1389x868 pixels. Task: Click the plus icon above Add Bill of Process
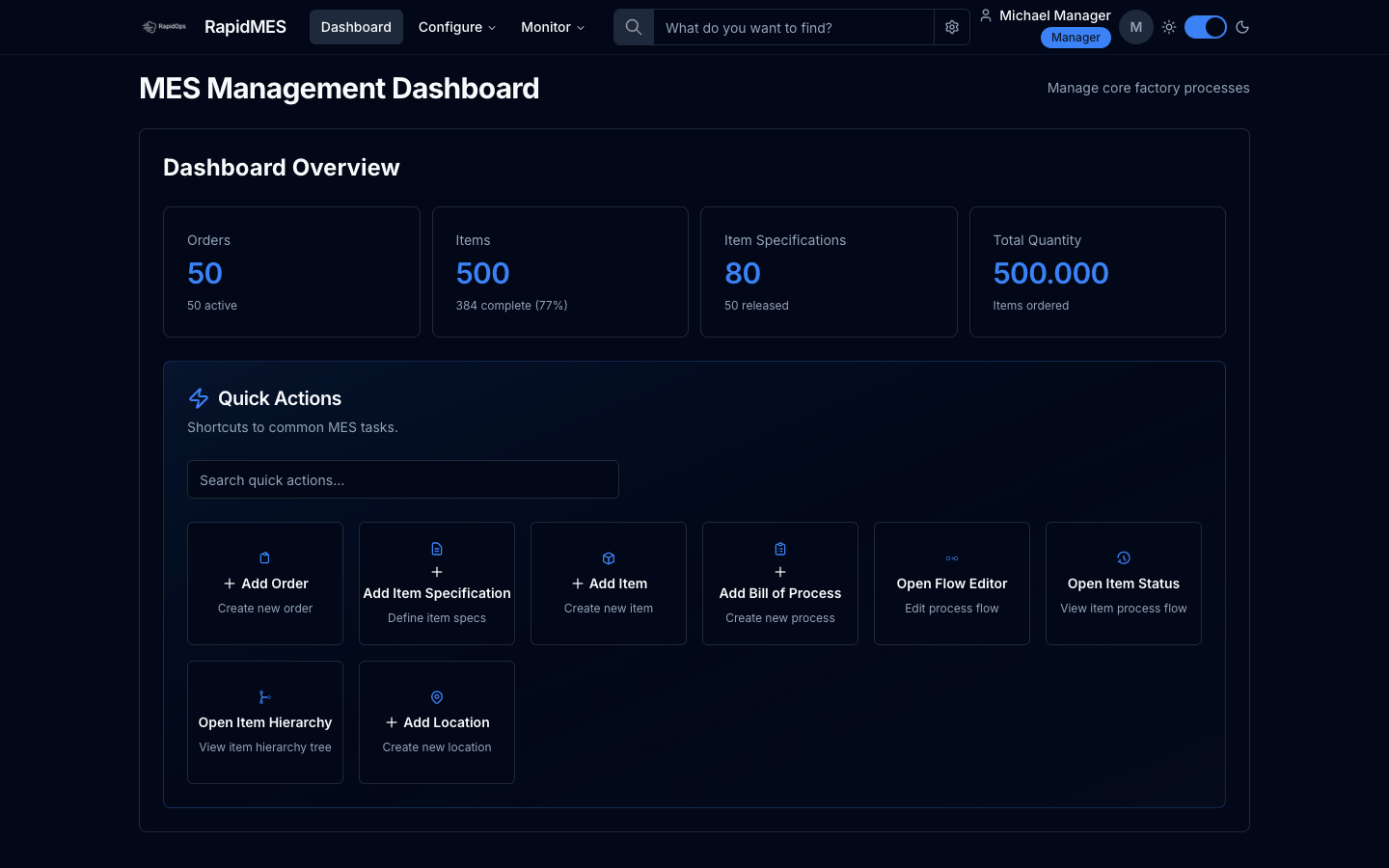coord(780,572)
